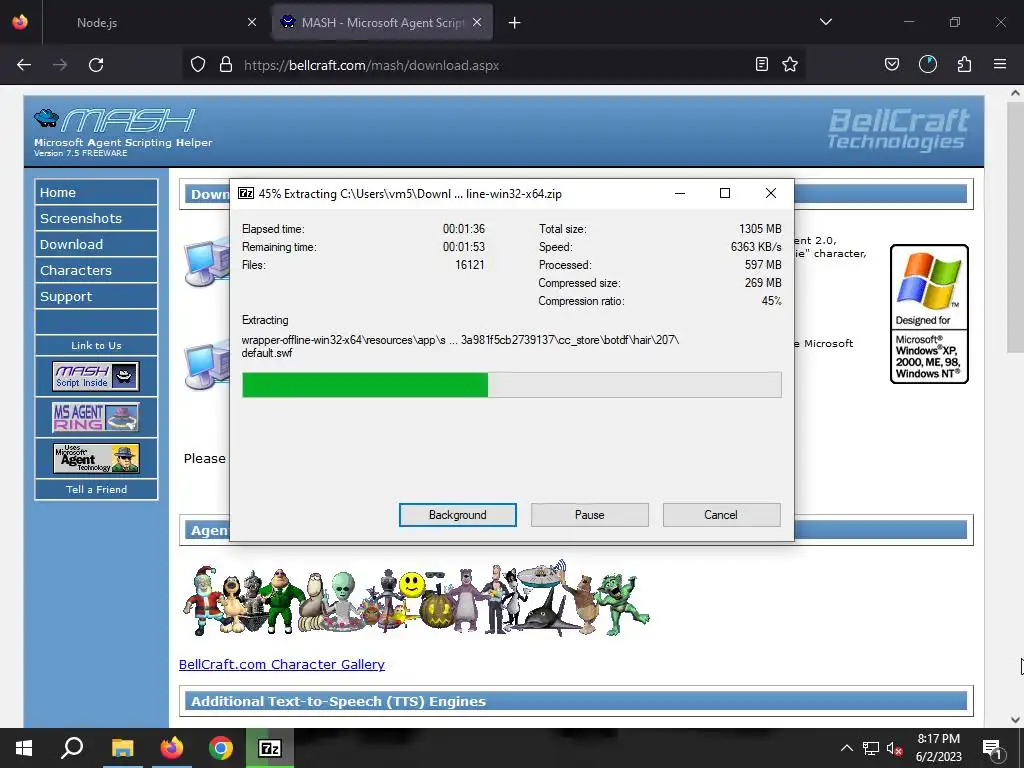
Task: Open File Explorer from taskbar
Action: 122,748
